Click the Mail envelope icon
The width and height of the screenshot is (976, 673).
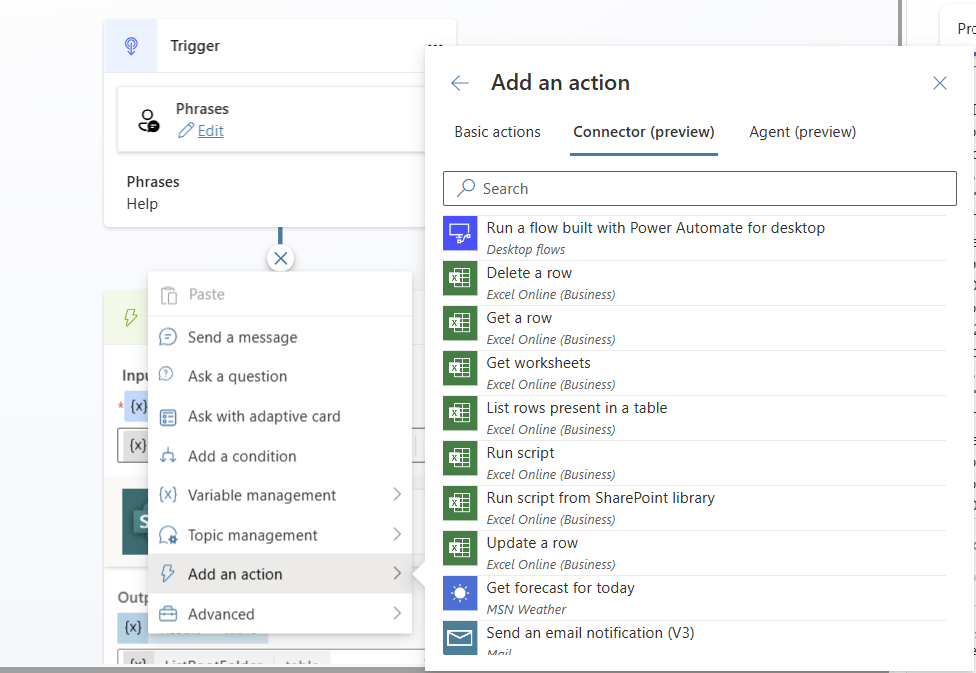460,637
